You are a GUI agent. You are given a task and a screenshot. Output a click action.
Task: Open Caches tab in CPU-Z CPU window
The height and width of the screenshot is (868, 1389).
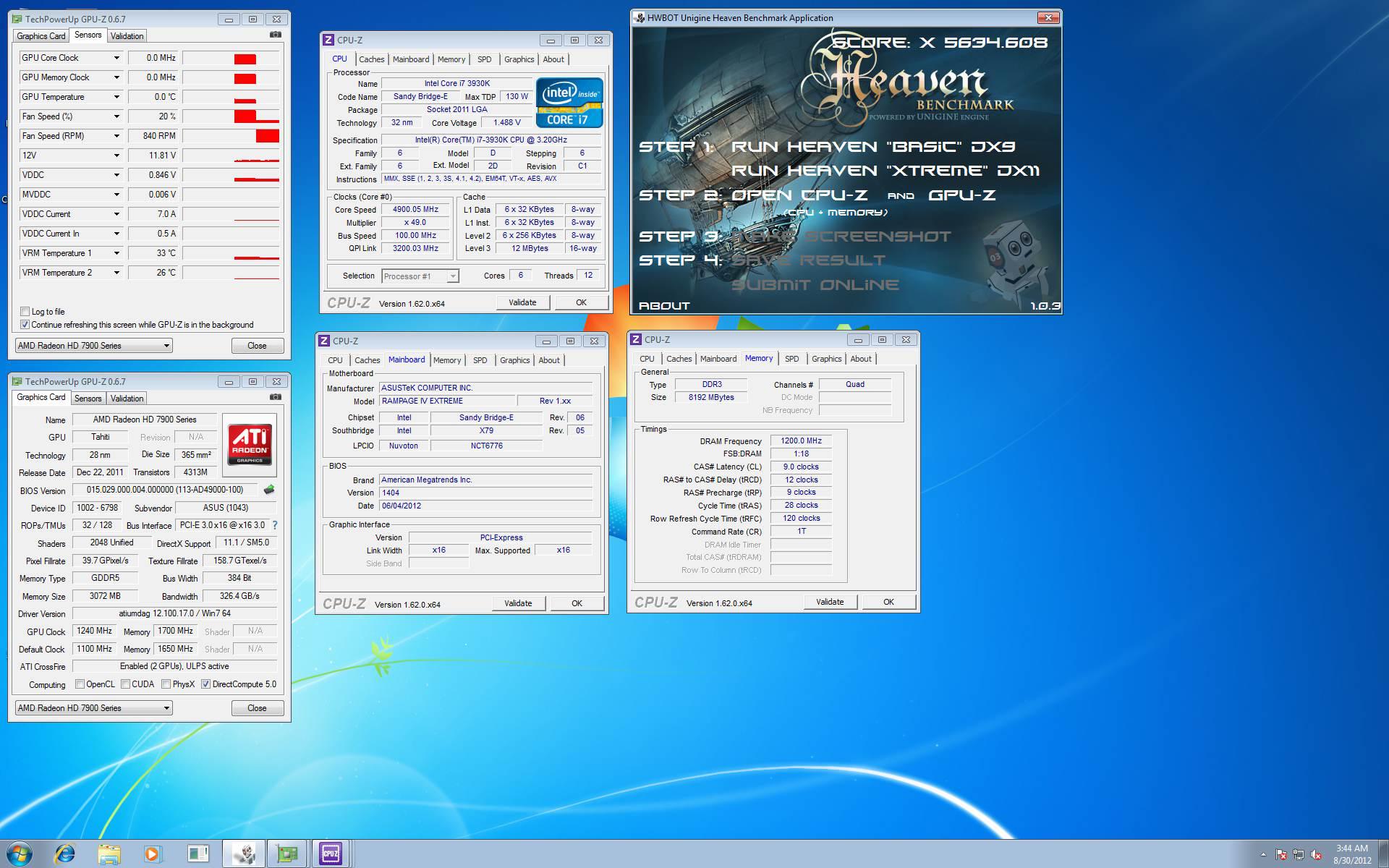tap(372, 59)
